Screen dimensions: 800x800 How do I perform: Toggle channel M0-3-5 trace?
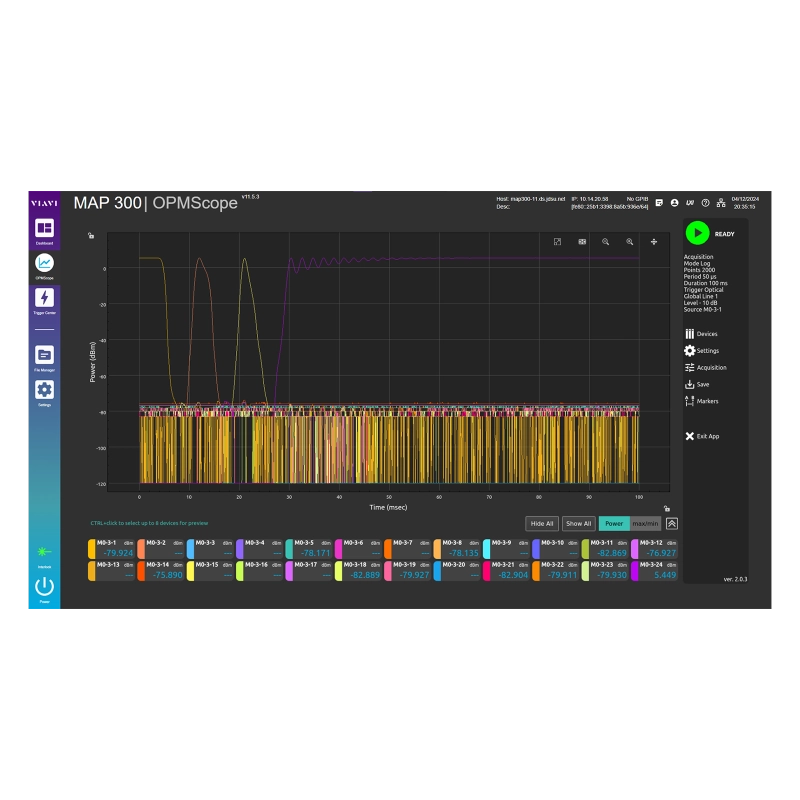pos(308,548)
